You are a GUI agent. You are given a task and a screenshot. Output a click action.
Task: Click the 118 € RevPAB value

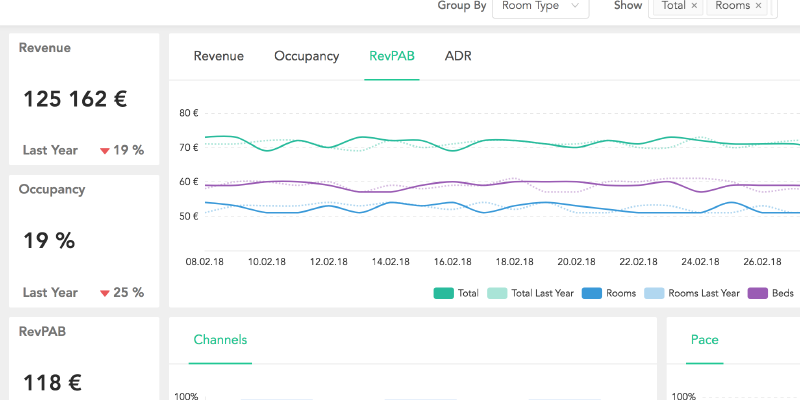coord(52,381)
